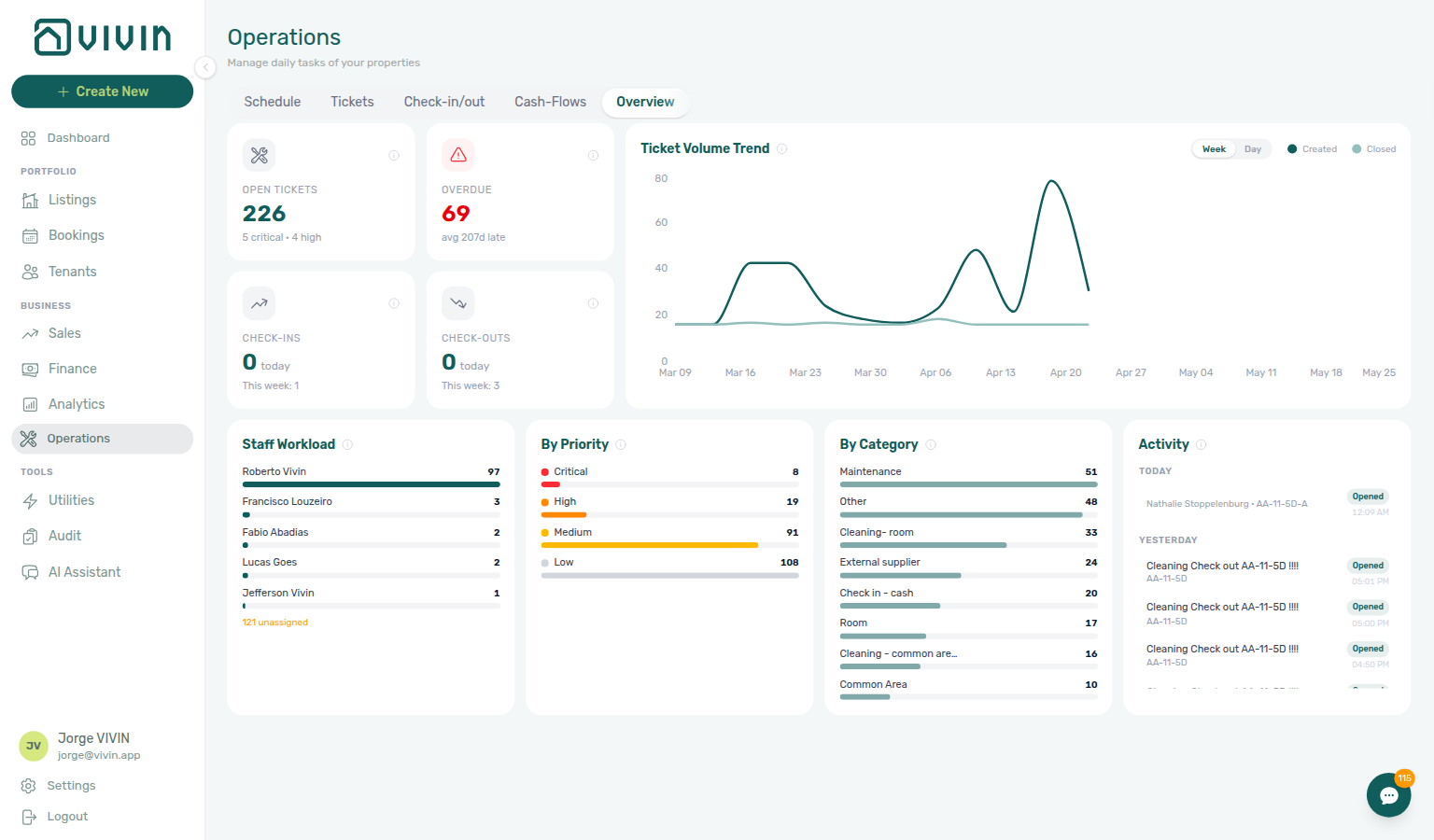
Task: Click the 121 unassigned link
Action: tap(274, 623)
